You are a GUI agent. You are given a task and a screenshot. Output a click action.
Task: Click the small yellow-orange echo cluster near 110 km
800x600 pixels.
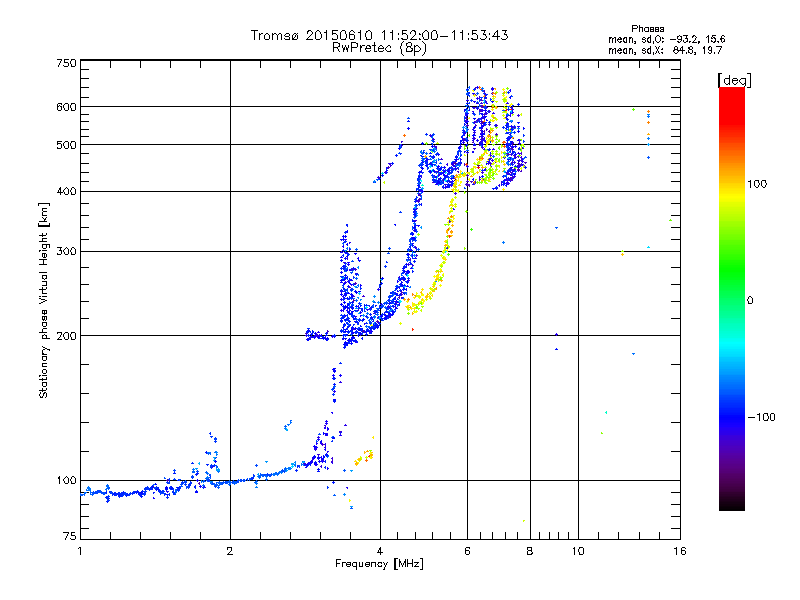pos(364,457)
